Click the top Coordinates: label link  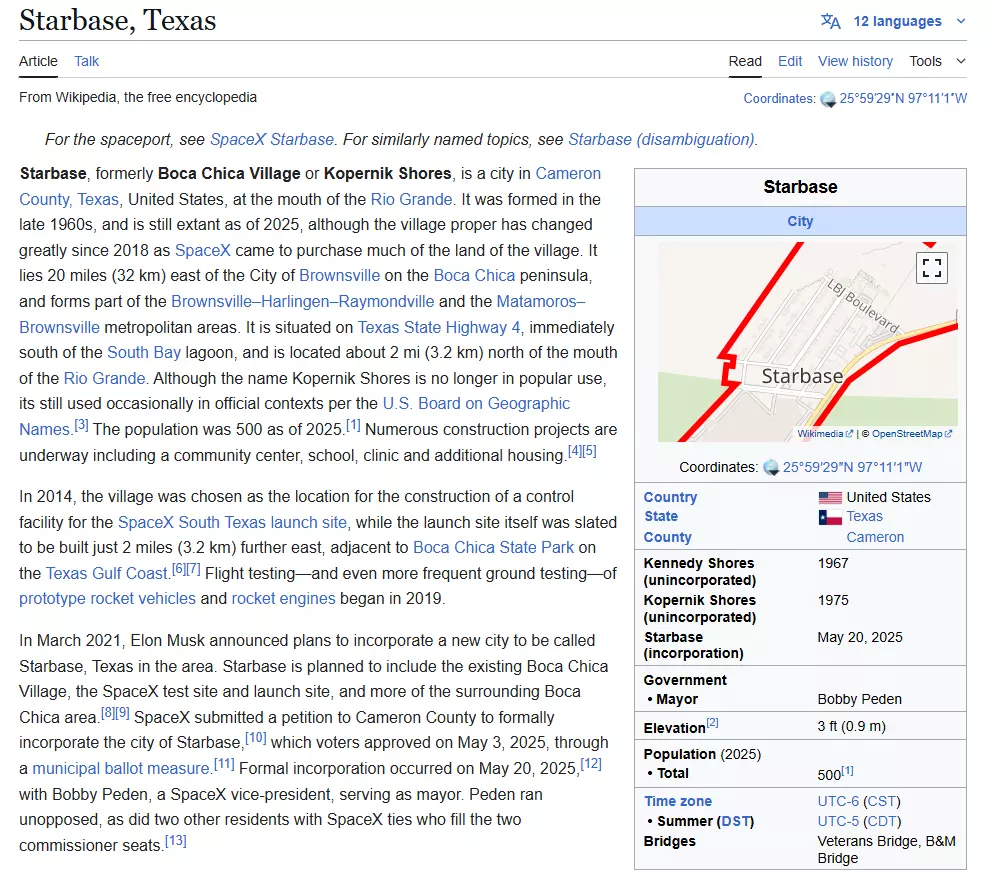pos(779,98)
